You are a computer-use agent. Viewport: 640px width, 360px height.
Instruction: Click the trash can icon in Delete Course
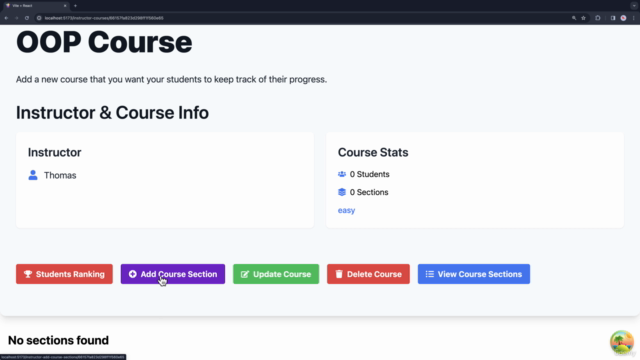pyautogui.click(x=339, y=274)
